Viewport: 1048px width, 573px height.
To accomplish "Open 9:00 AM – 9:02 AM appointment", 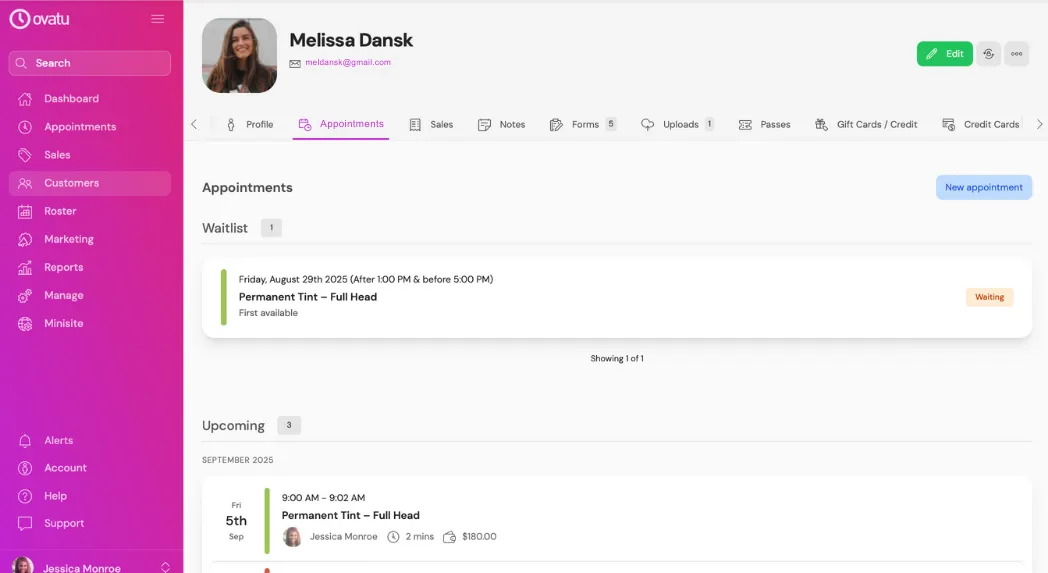I will pyautogui.click(x=617, y=520).
